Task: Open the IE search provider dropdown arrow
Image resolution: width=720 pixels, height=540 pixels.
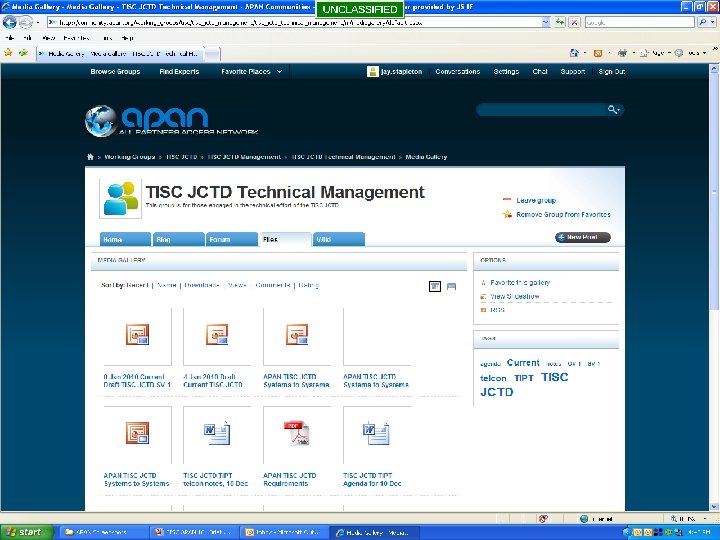Action: 713,22
